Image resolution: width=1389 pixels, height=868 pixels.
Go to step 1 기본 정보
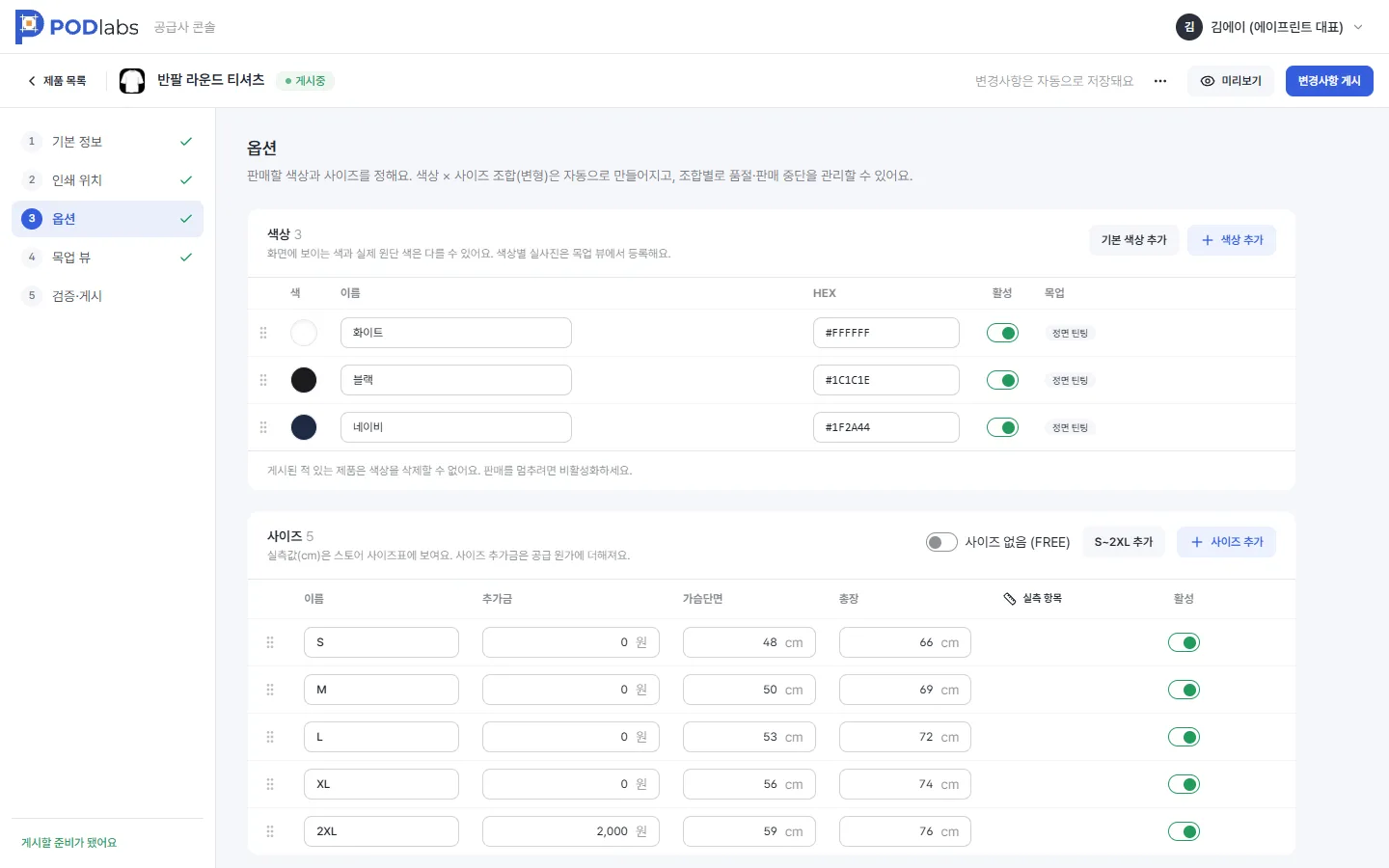pyautogui.click(x=107, y=142)
